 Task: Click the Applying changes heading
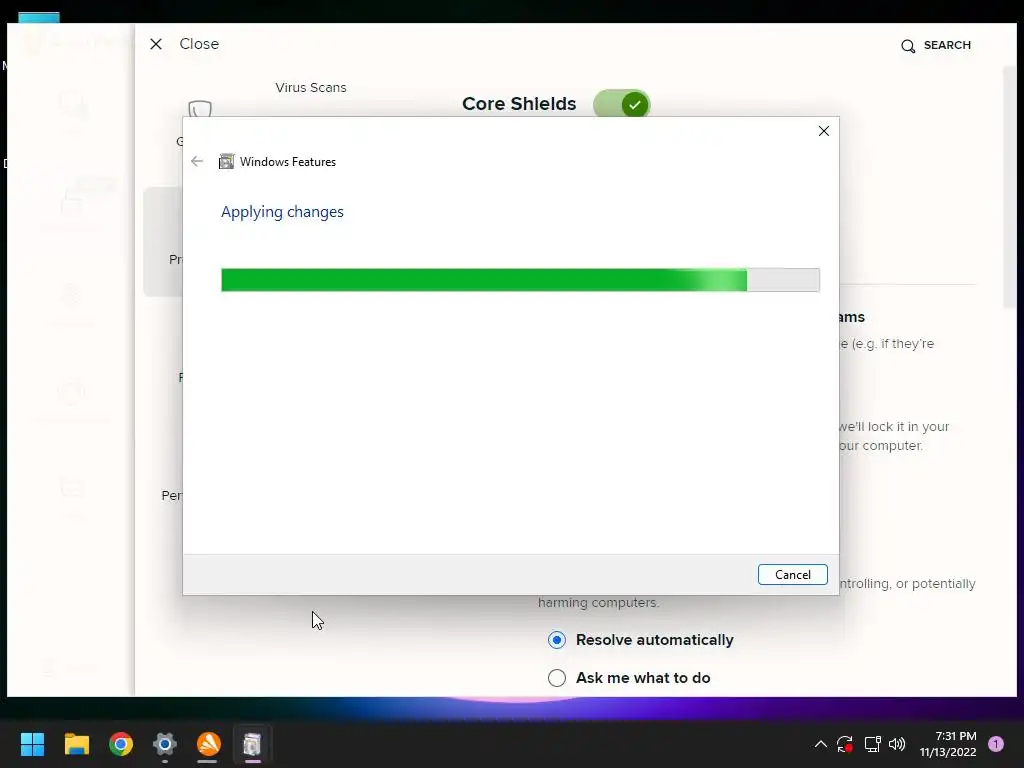click(x=282, y=212)
